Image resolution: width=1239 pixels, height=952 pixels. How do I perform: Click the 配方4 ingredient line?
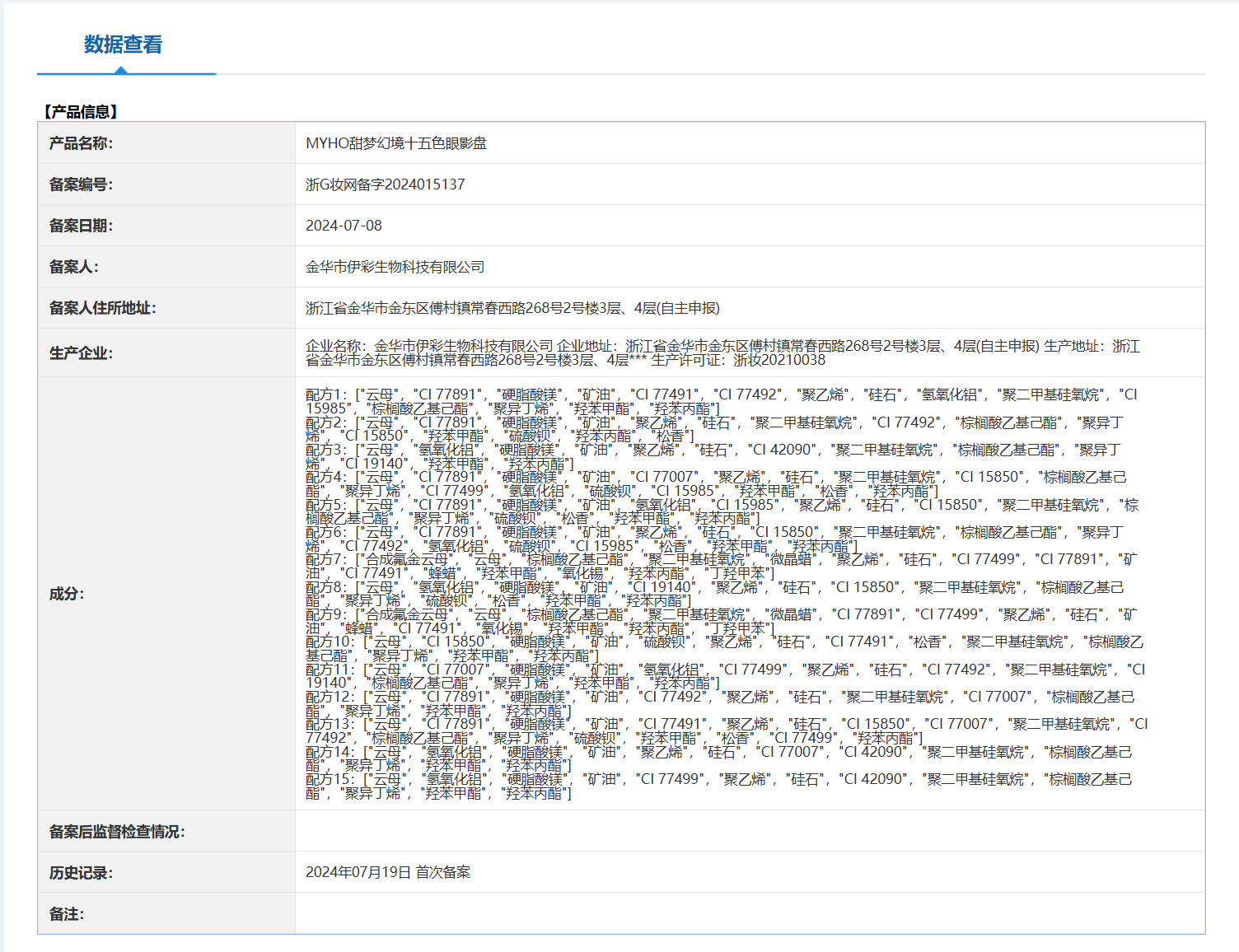[x=716, y=484]
